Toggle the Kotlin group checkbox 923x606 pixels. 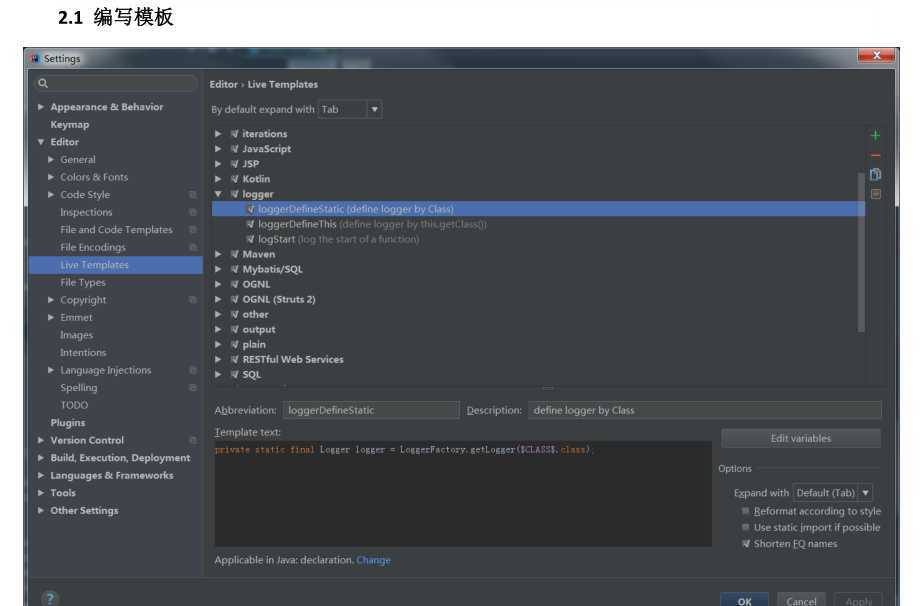pos(235,179)
